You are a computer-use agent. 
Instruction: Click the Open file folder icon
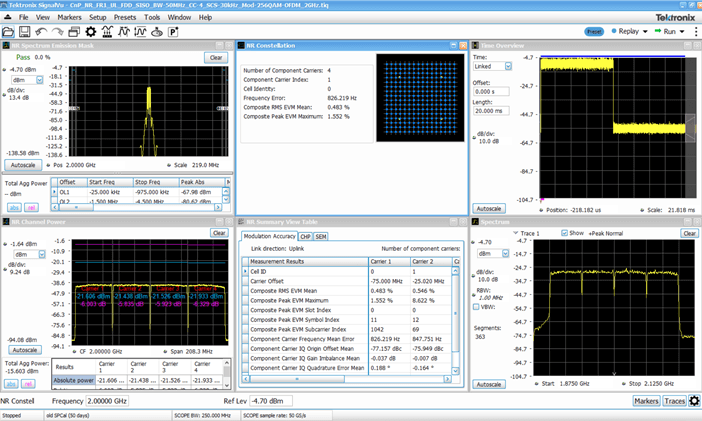[x=9, y=32]
